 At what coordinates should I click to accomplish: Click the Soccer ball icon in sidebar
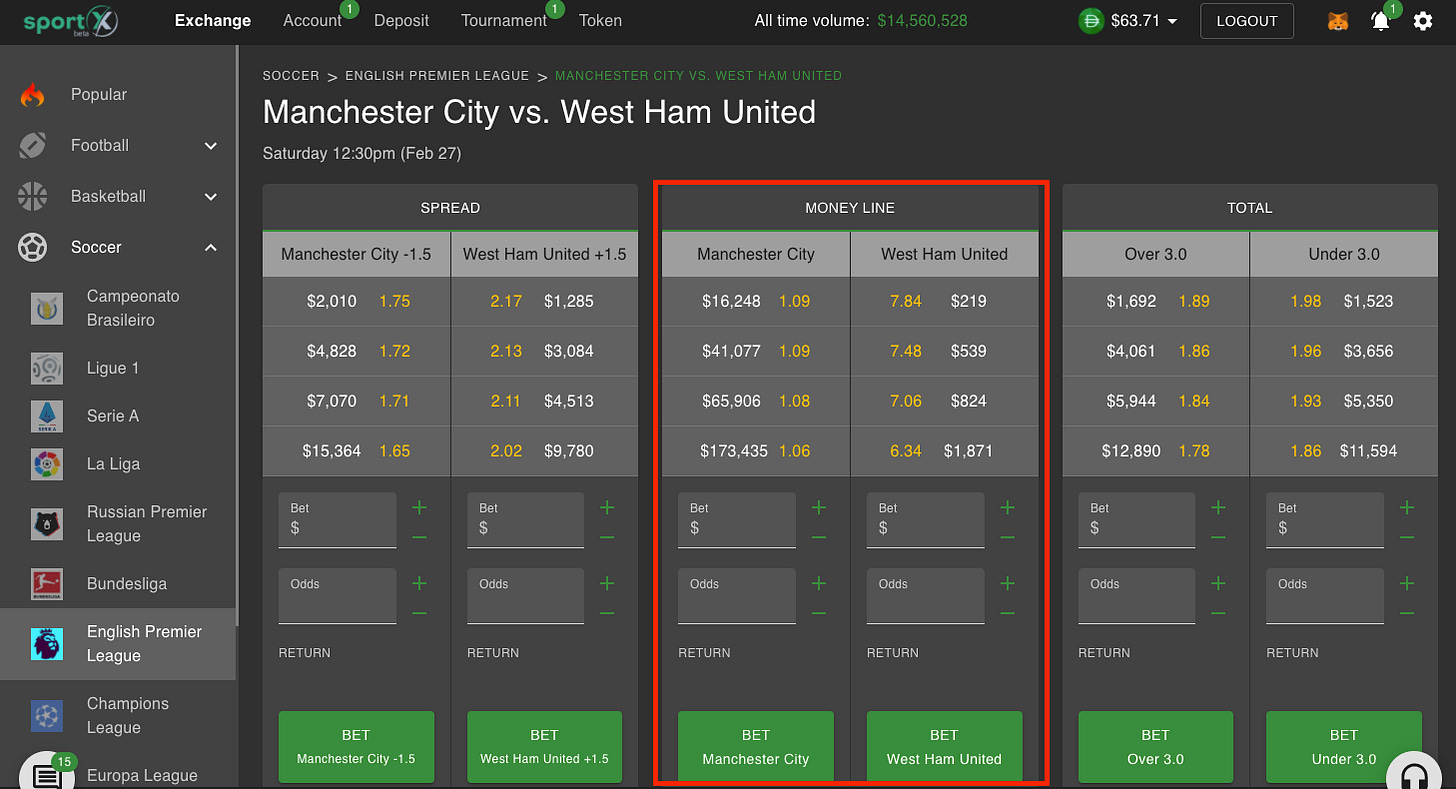coord(32,248)
